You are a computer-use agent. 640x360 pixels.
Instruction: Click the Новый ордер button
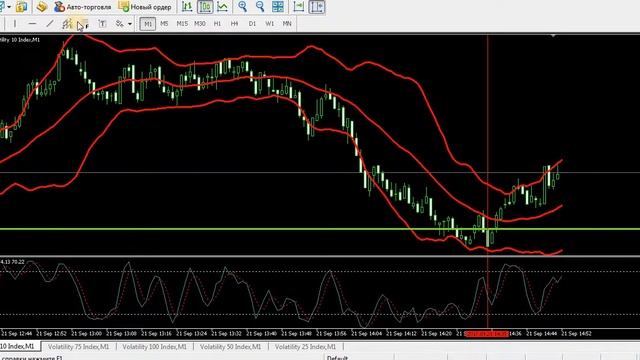[145, 7]
